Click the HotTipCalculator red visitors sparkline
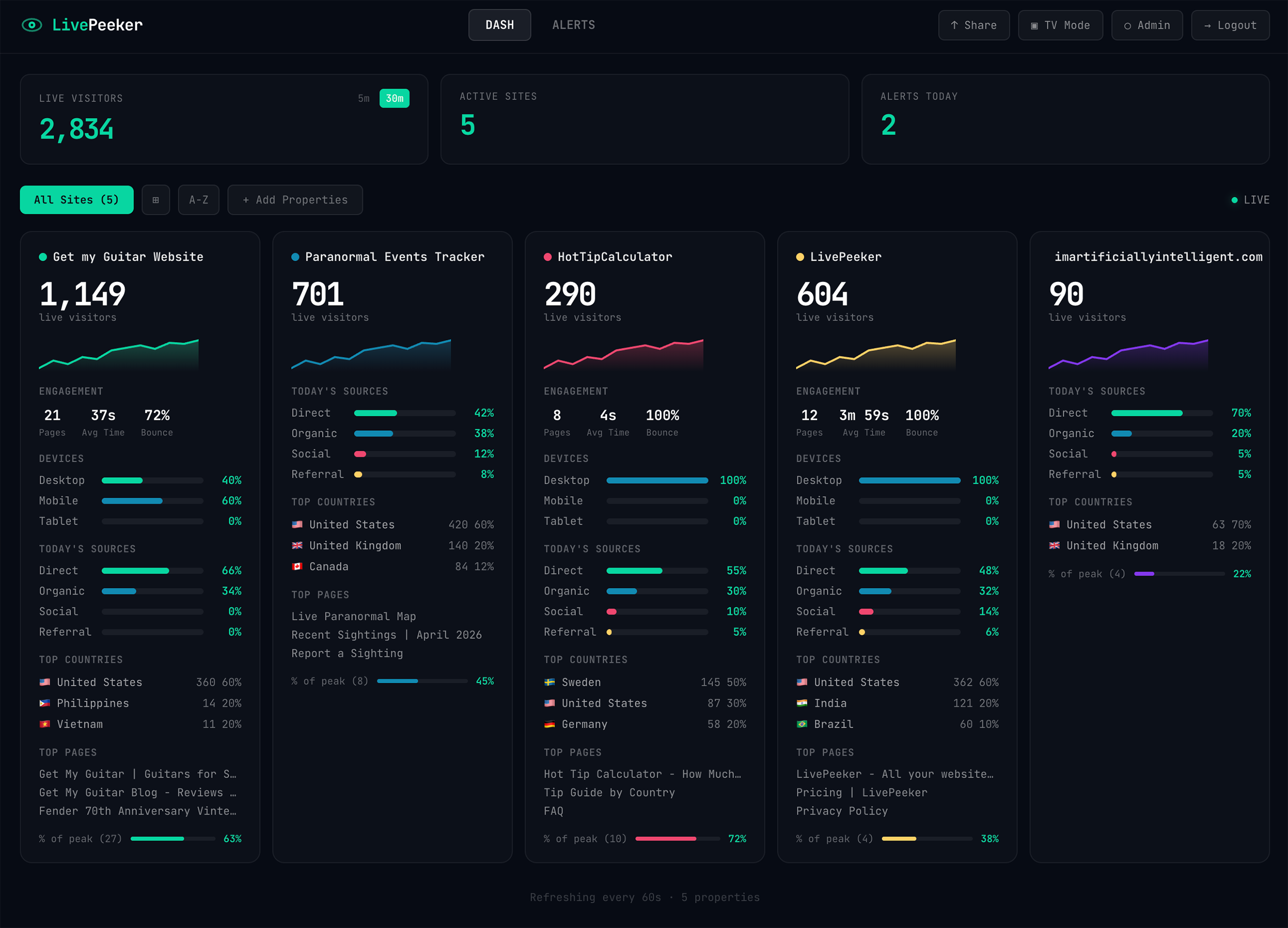This screenshot has width=1288, height=928. 623,355
